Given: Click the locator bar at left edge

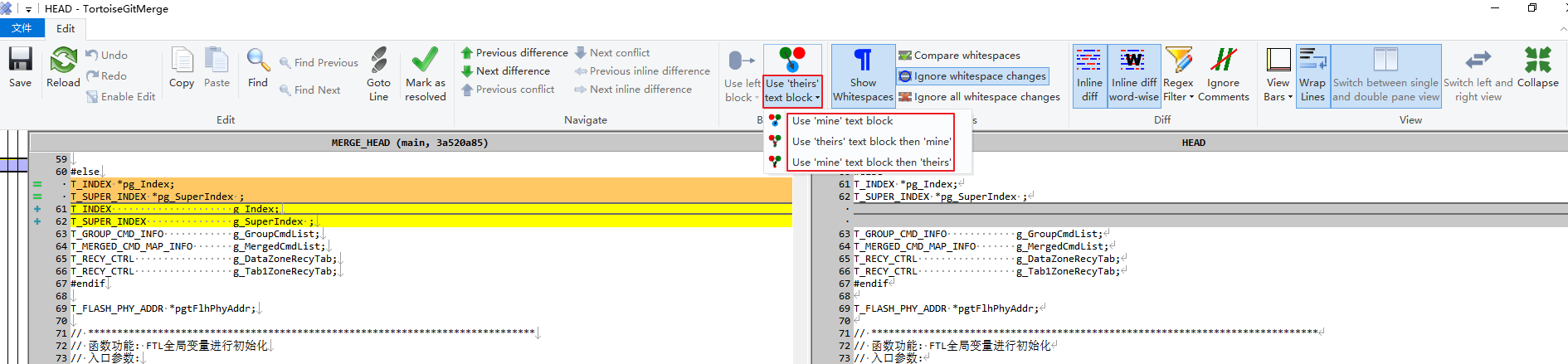Looking at the screenshot, I should [x=13, y=247].
